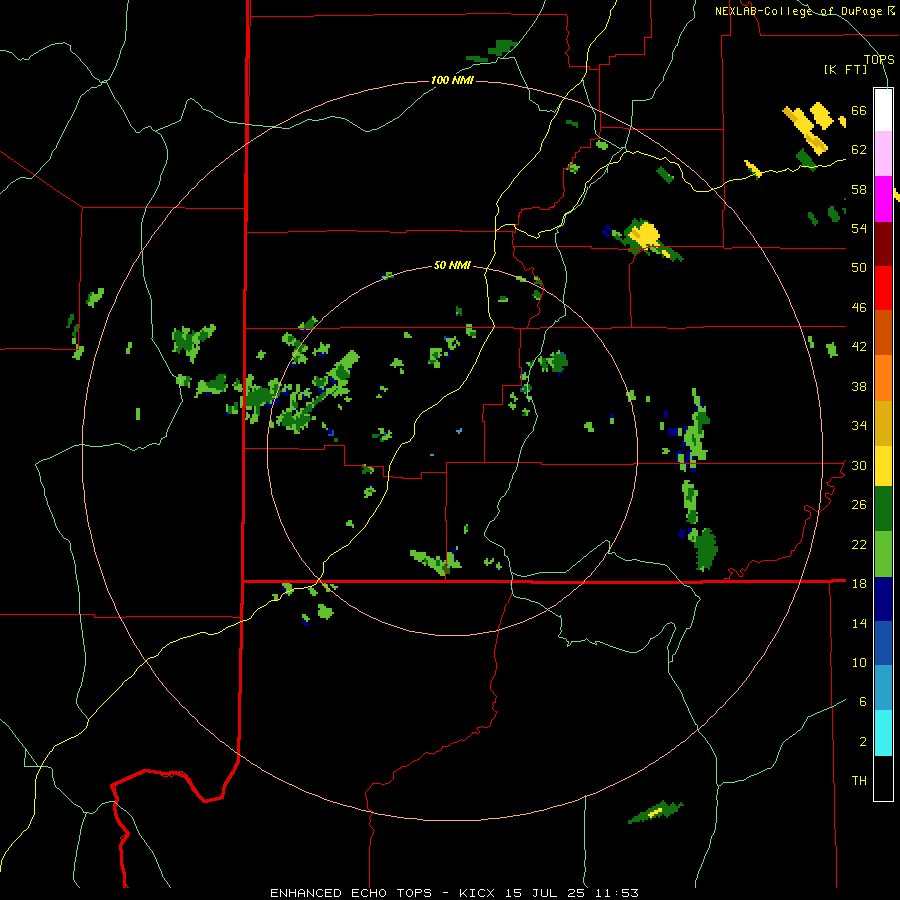This screenshot has width=900, height=900.
Task: Click the 58 legend value
Action: pyautogui.click(x=859, y=189)
